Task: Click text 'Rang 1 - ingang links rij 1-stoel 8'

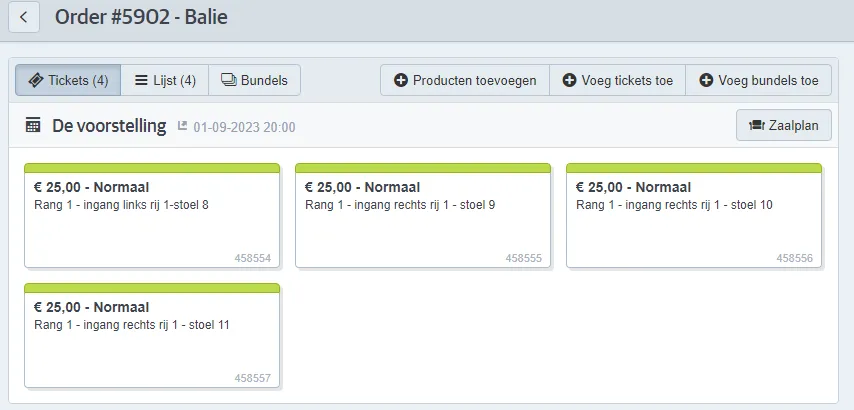Action: point(121,205)
